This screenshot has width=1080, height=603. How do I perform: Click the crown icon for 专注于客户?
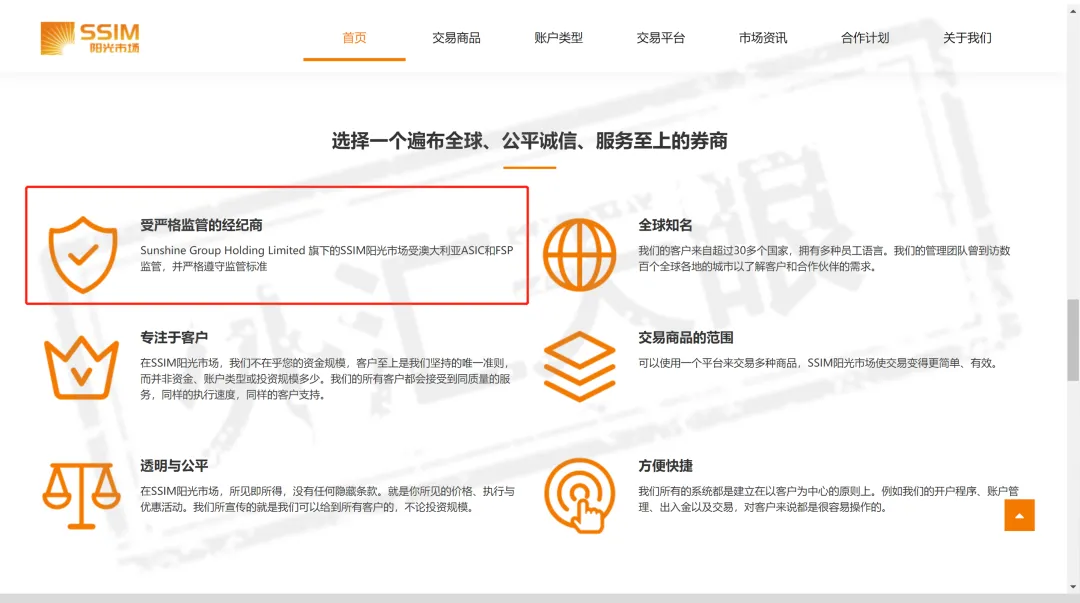(81, 367)
